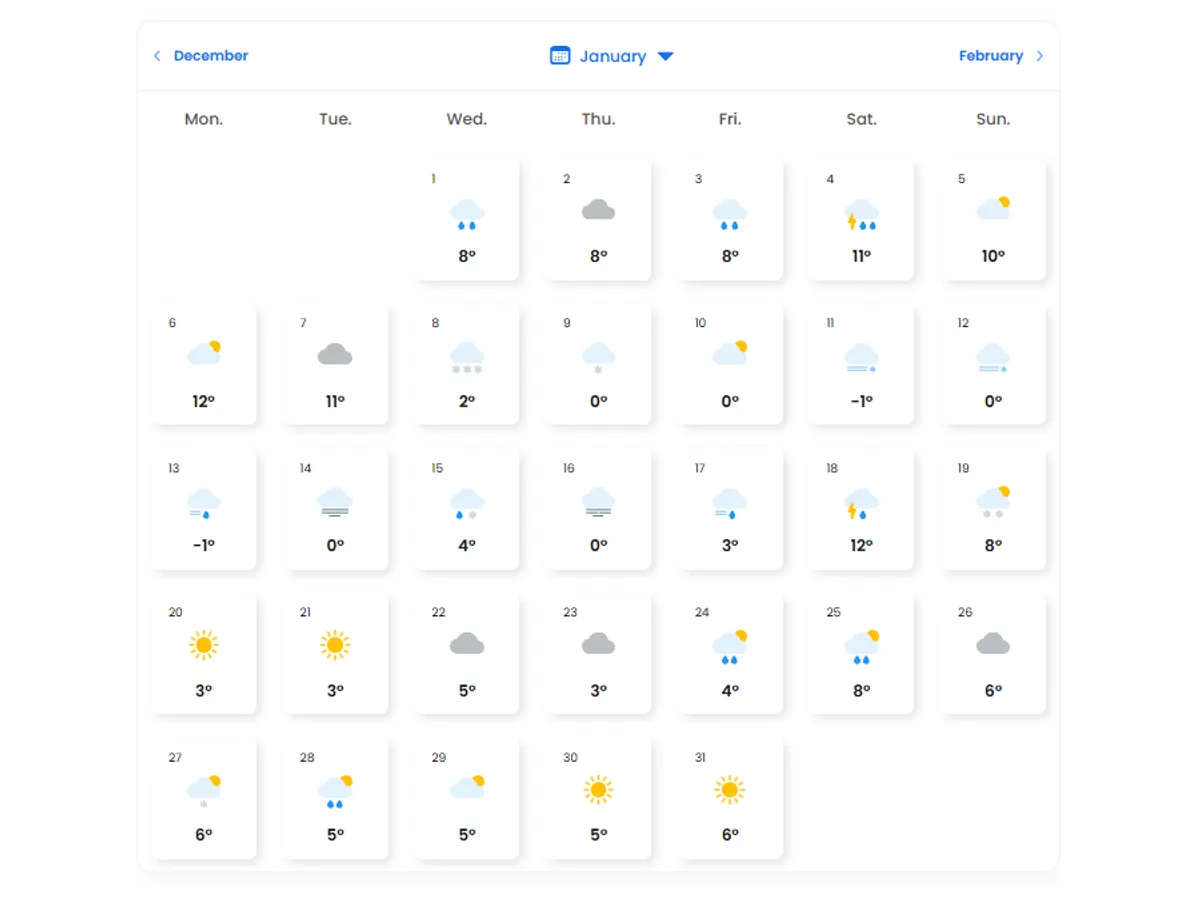Image resolution: width=1200 pixels, height=900 pixels.
Task: Click rain cloud icon on January 1
Action: [467, 214]
